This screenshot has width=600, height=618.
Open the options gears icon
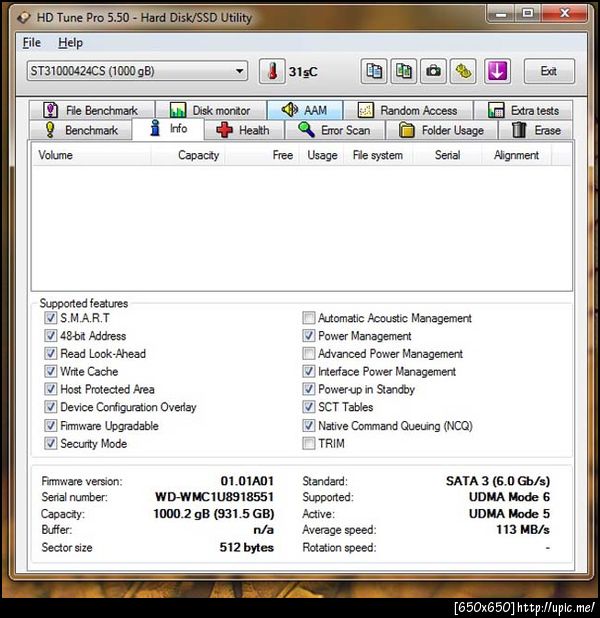point(463,71)
